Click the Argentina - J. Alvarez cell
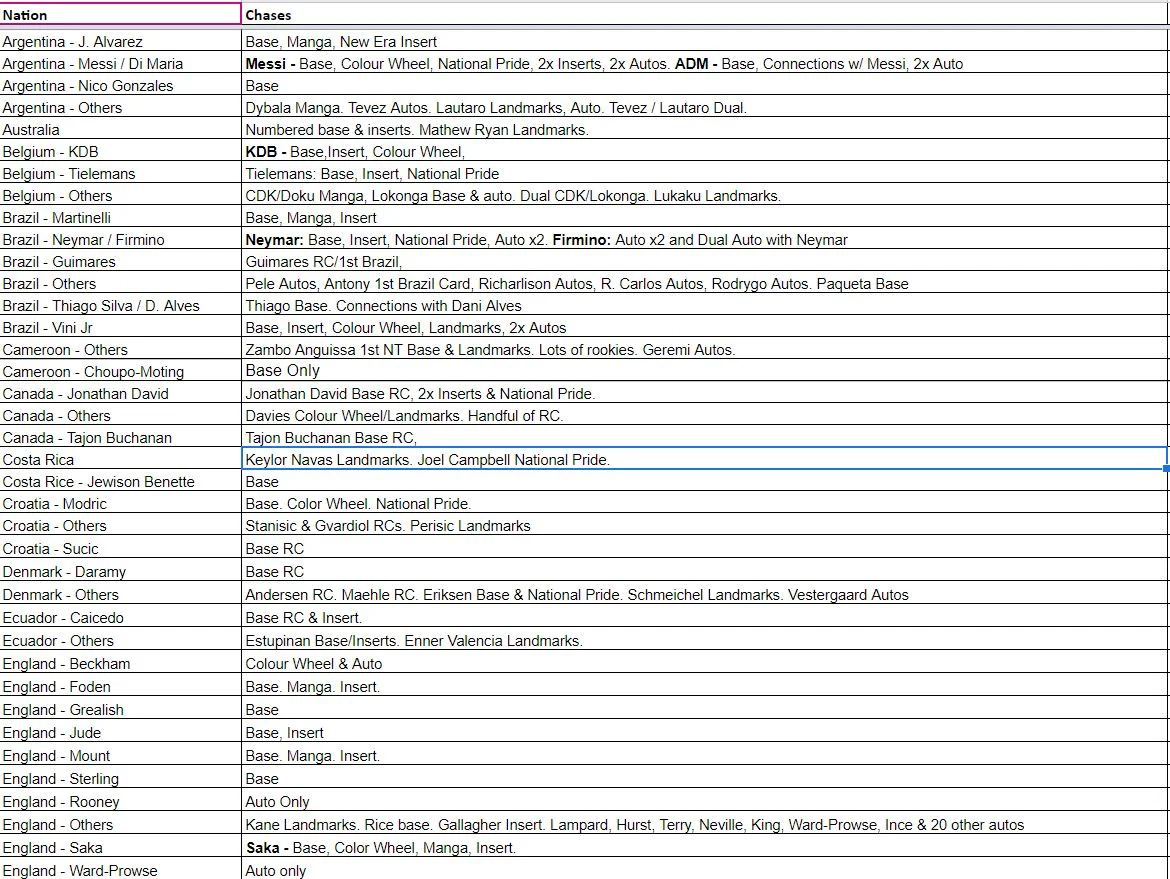 120,42
